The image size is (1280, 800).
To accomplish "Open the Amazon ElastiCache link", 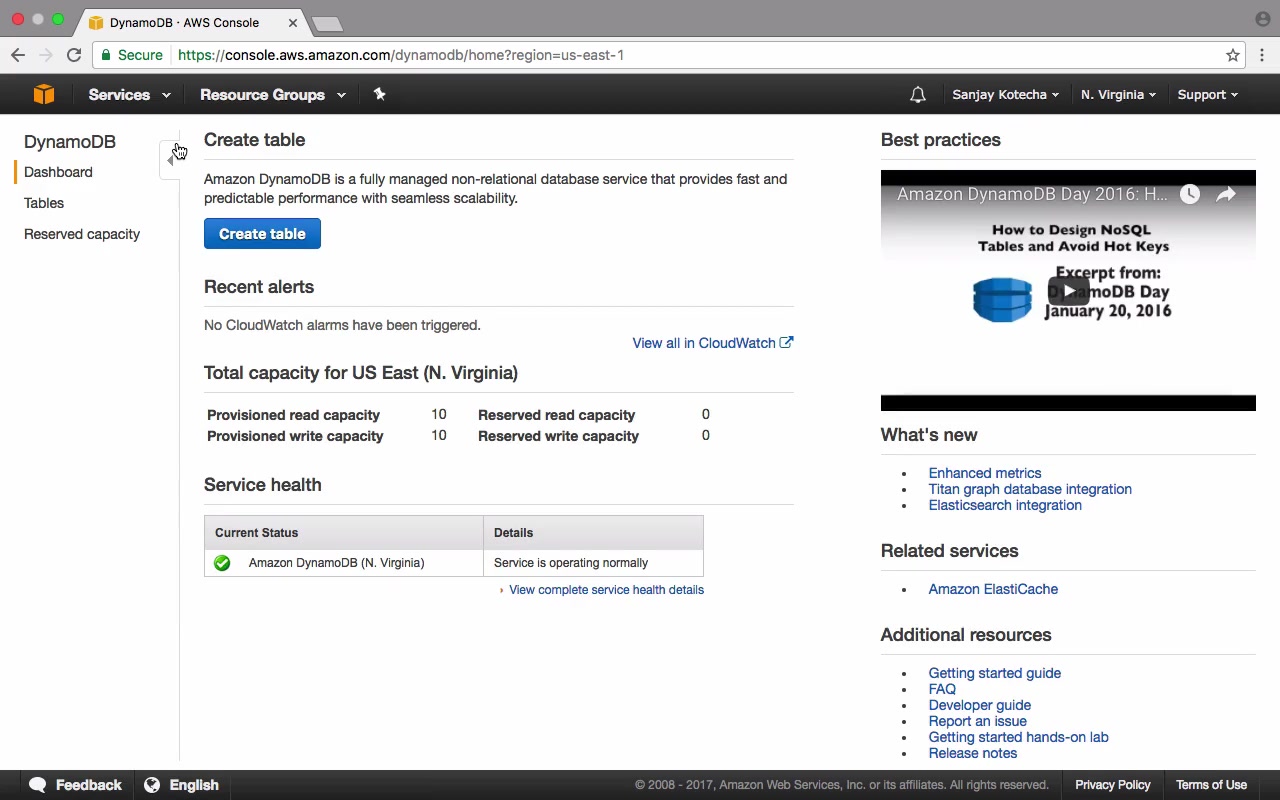I will [993, 589].
